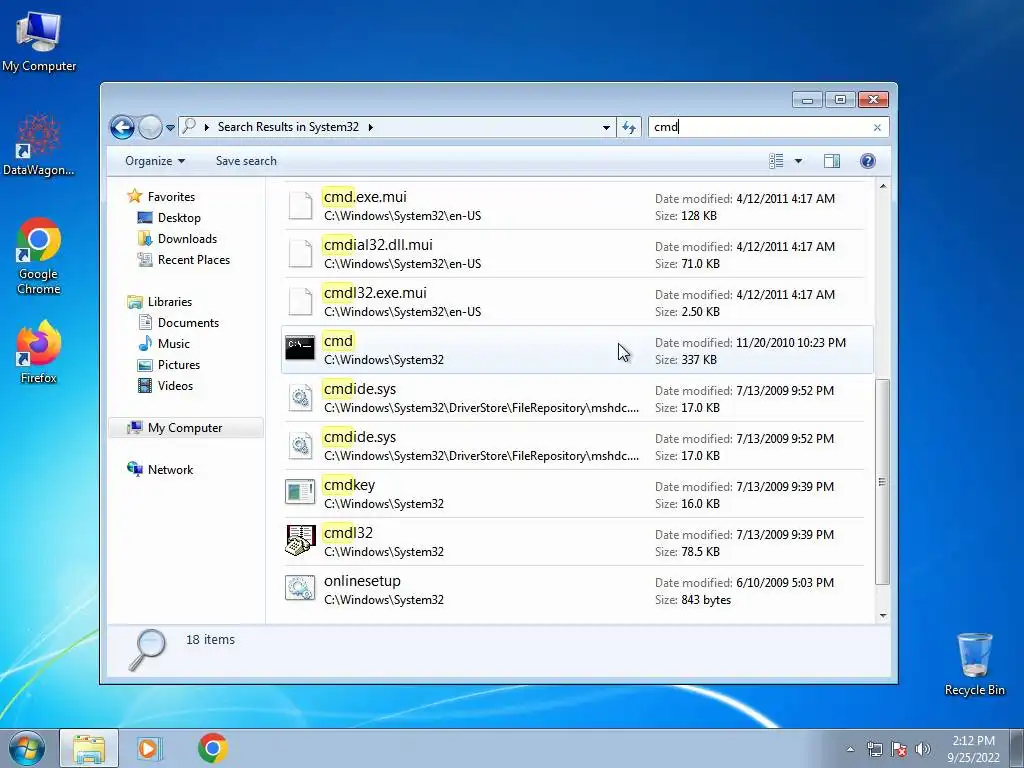
Task: Select the cmd command prompt icon
Action: [x=300, y=348]
